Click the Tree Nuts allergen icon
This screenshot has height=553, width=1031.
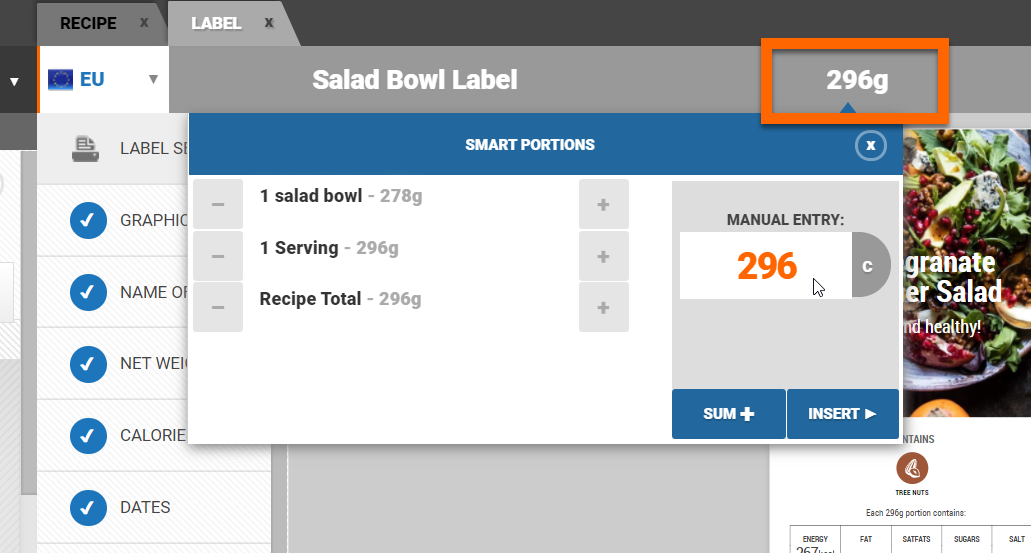pyautogui.click(x=912, y=468)
